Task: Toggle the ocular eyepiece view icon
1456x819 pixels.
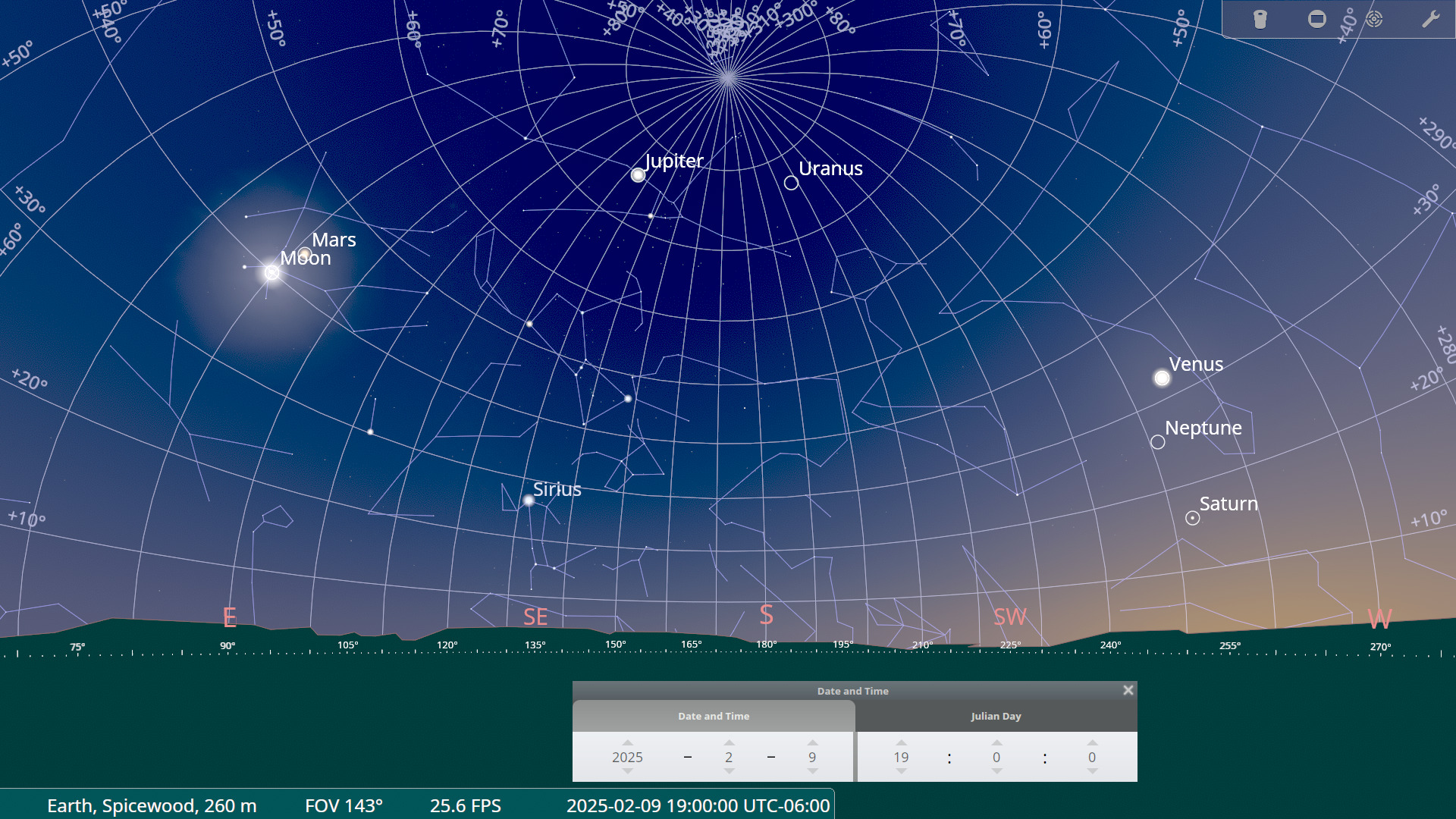Action: point(1260,19)
